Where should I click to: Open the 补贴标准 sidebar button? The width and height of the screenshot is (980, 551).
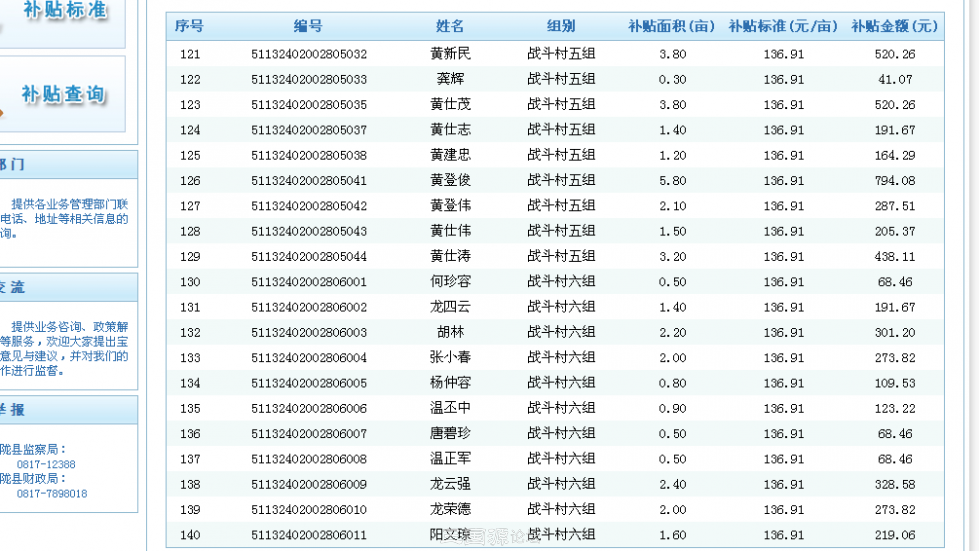coord(62,14)
